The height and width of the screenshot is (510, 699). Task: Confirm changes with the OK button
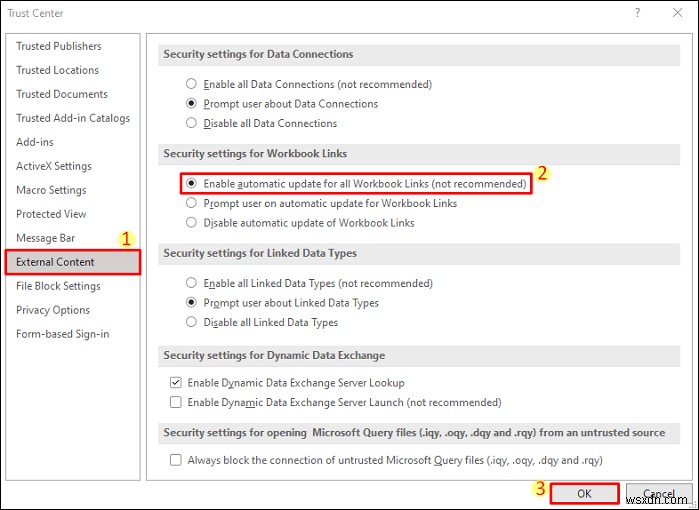click(584, 494)
